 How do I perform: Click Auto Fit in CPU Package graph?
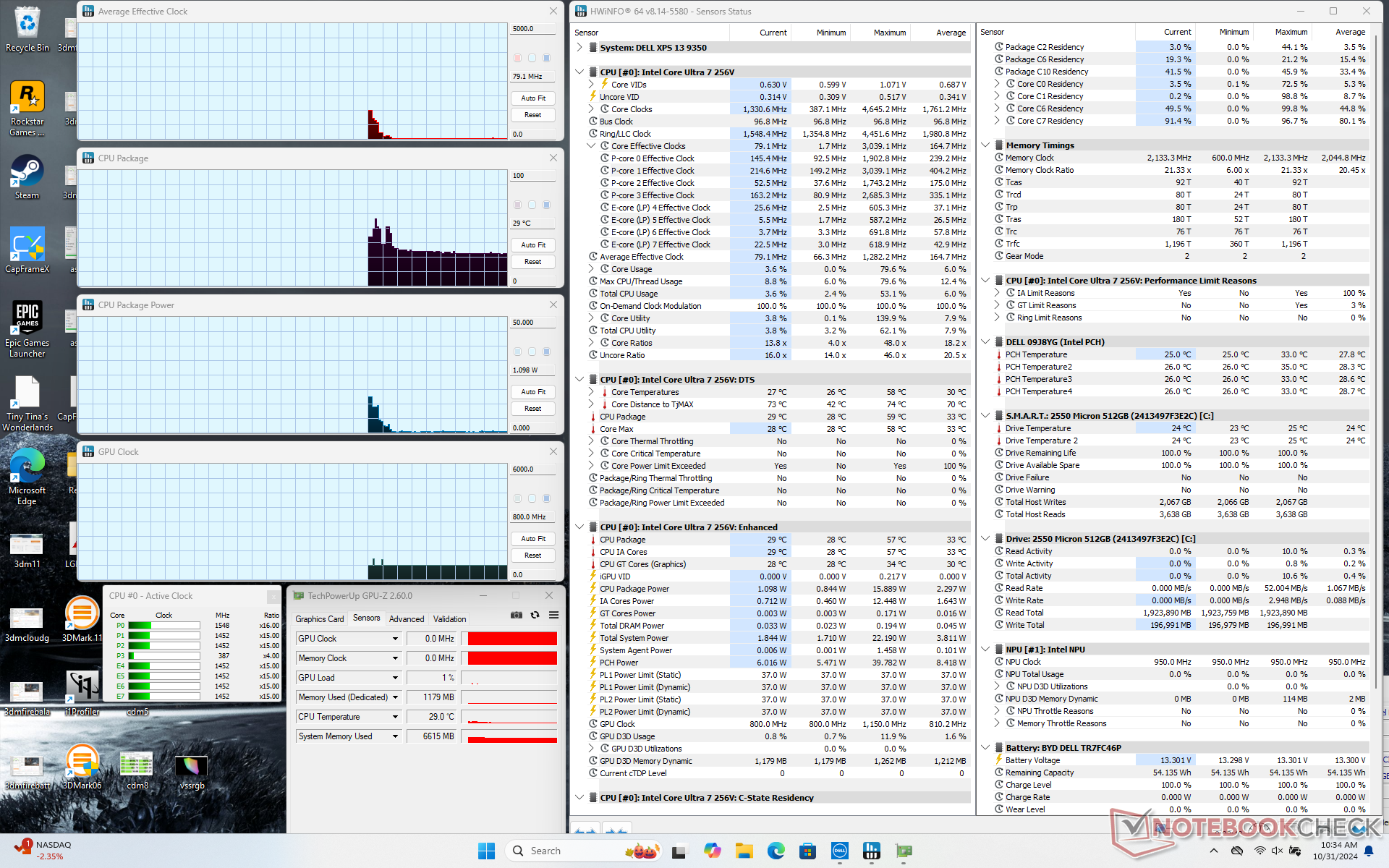click(x=533, y=245)
